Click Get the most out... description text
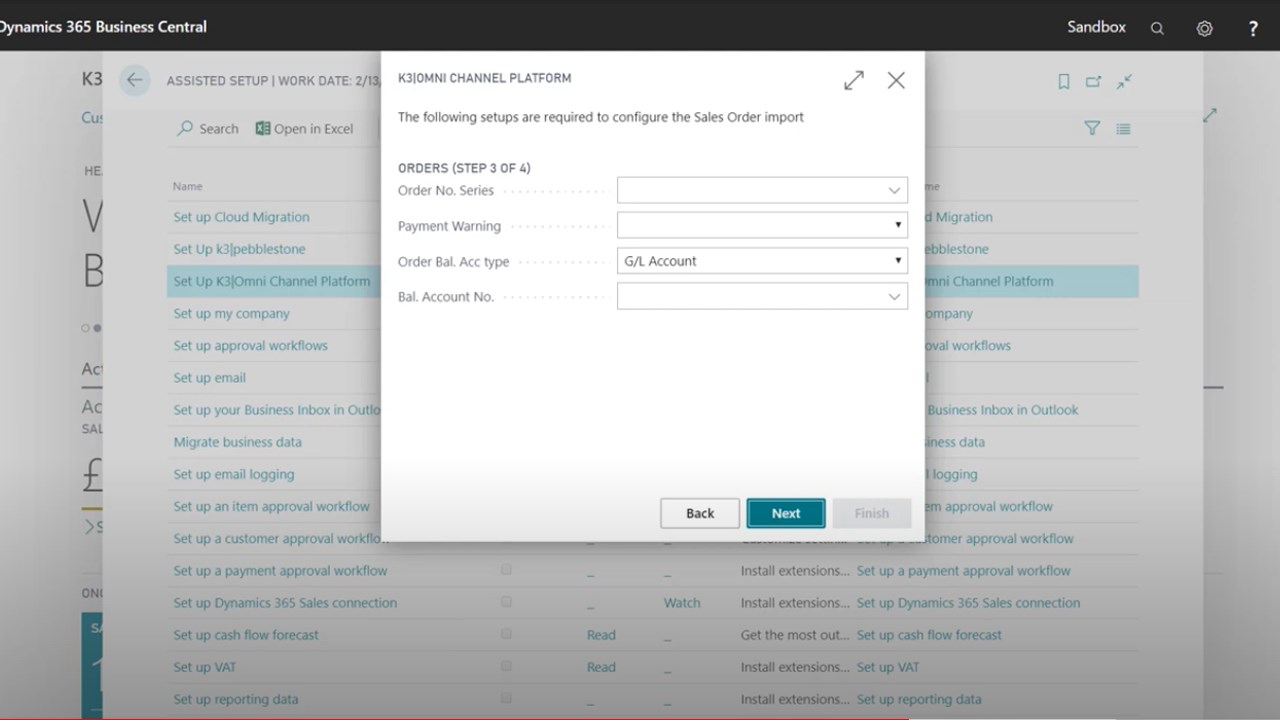Screen dimensions: 1280x720 pos(795,634)
